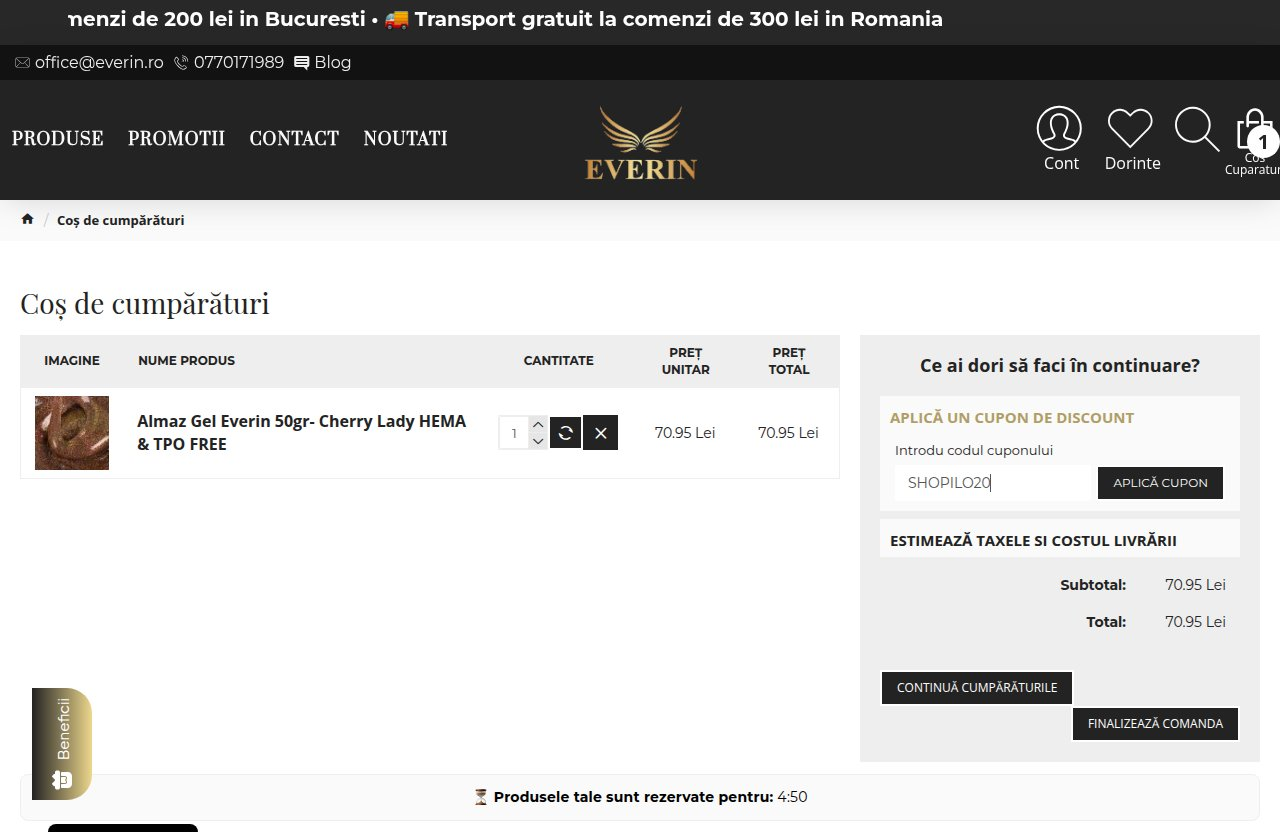The image size is (1280, 832).
Task: Click the heading Ce ai dori să faci în continuare?
Action: tap(1060, 366)
